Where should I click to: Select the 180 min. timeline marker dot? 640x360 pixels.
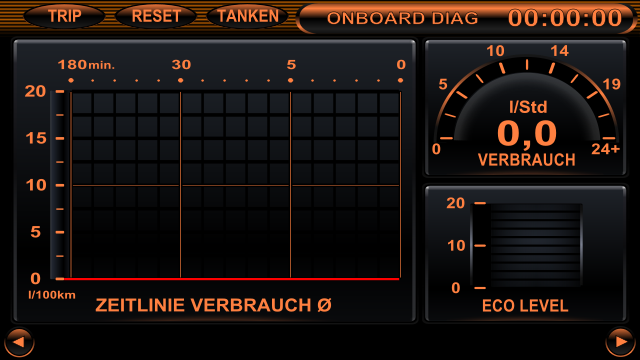pyautogui.click(x=71, y=80)
